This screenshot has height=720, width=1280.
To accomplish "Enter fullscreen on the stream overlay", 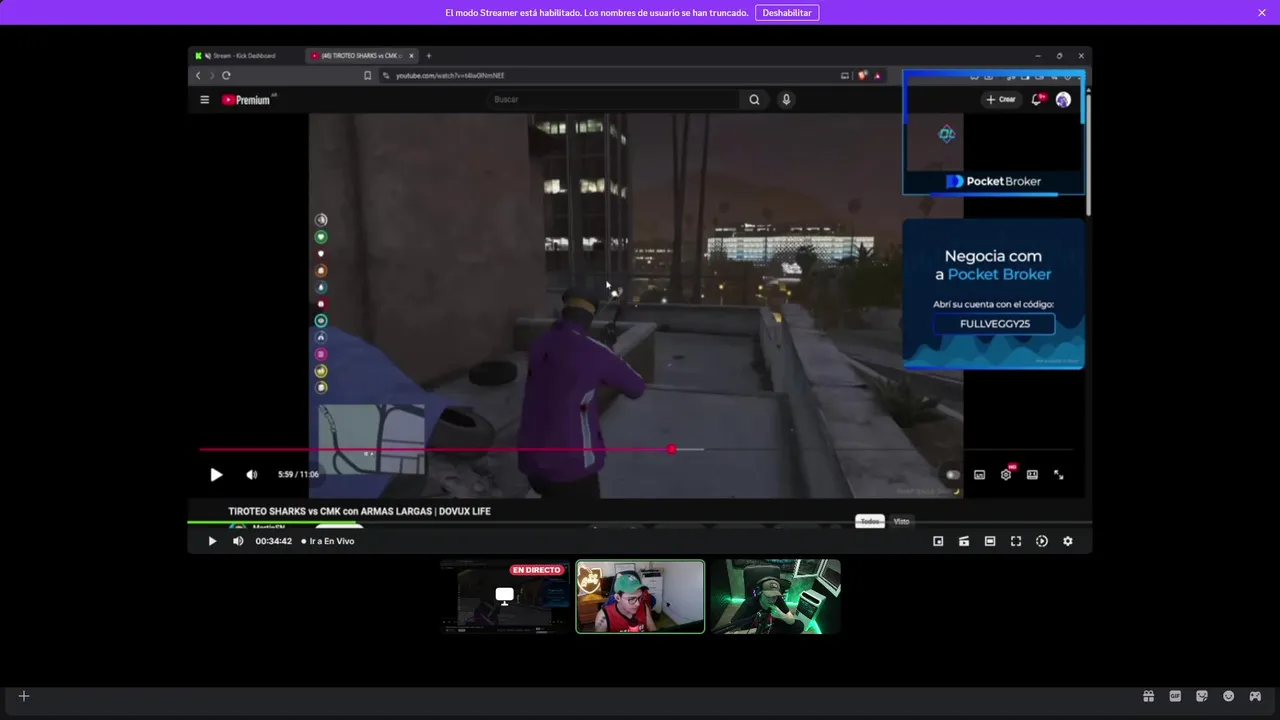I will (x=1016, y=541).
